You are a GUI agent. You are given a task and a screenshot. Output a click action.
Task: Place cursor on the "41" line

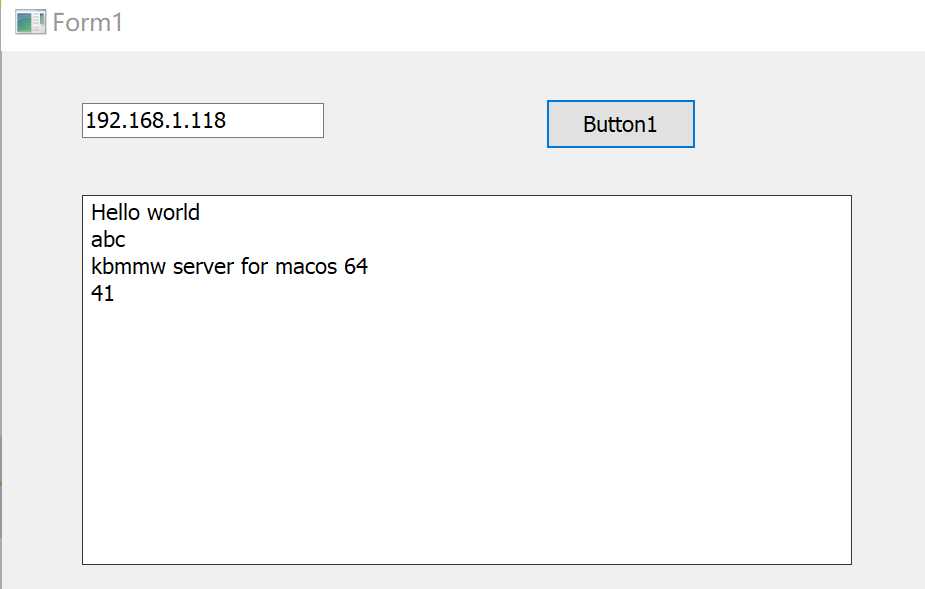(102, 294)
